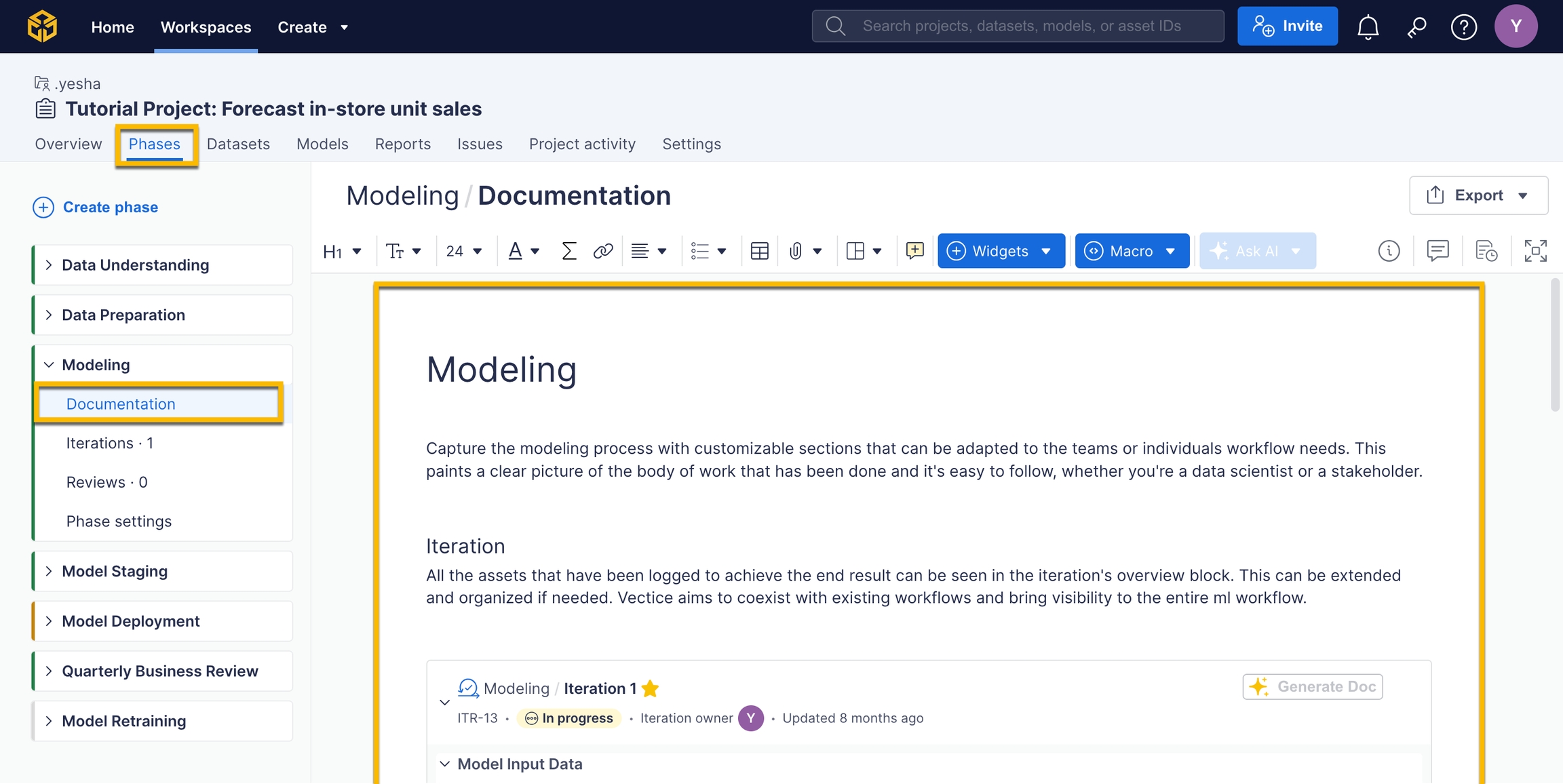Open the Project activity tab
The width and height of the screenshot is (1563, 784).
(582, 144)
